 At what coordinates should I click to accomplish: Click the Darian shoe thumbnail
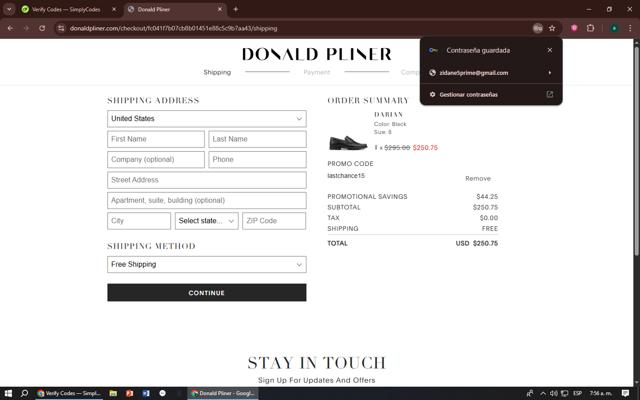click(x=348, y=142)
